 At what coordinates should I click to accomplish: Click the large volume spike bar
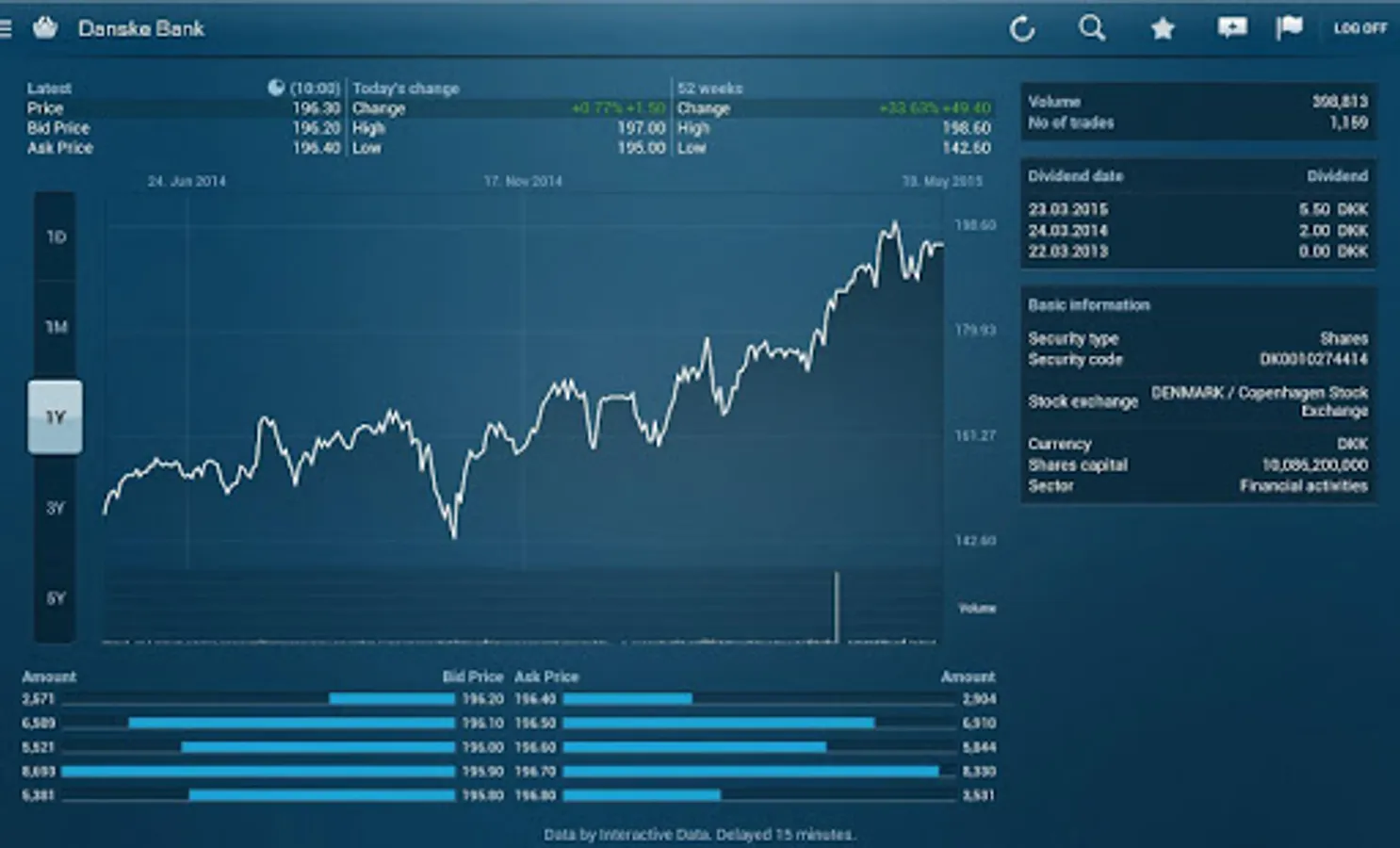tap(836, 607)
